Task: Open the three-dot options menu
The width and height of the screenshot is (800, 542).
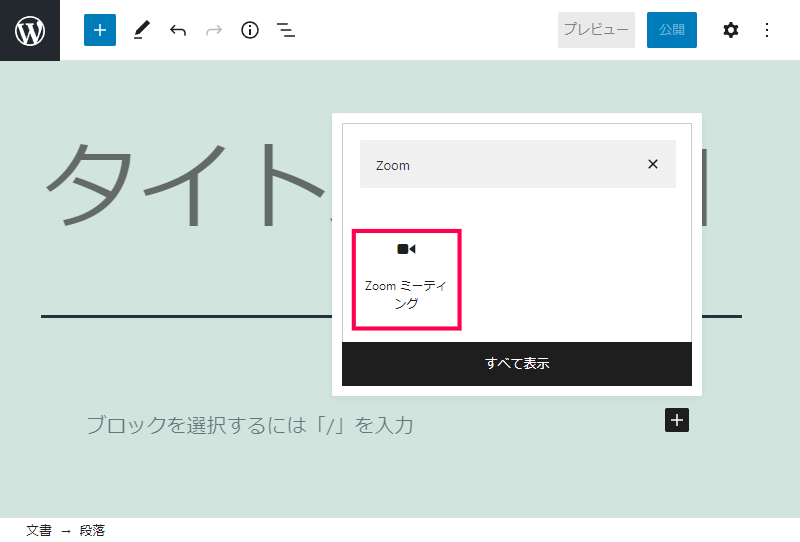Action: [x=767, y=30]
